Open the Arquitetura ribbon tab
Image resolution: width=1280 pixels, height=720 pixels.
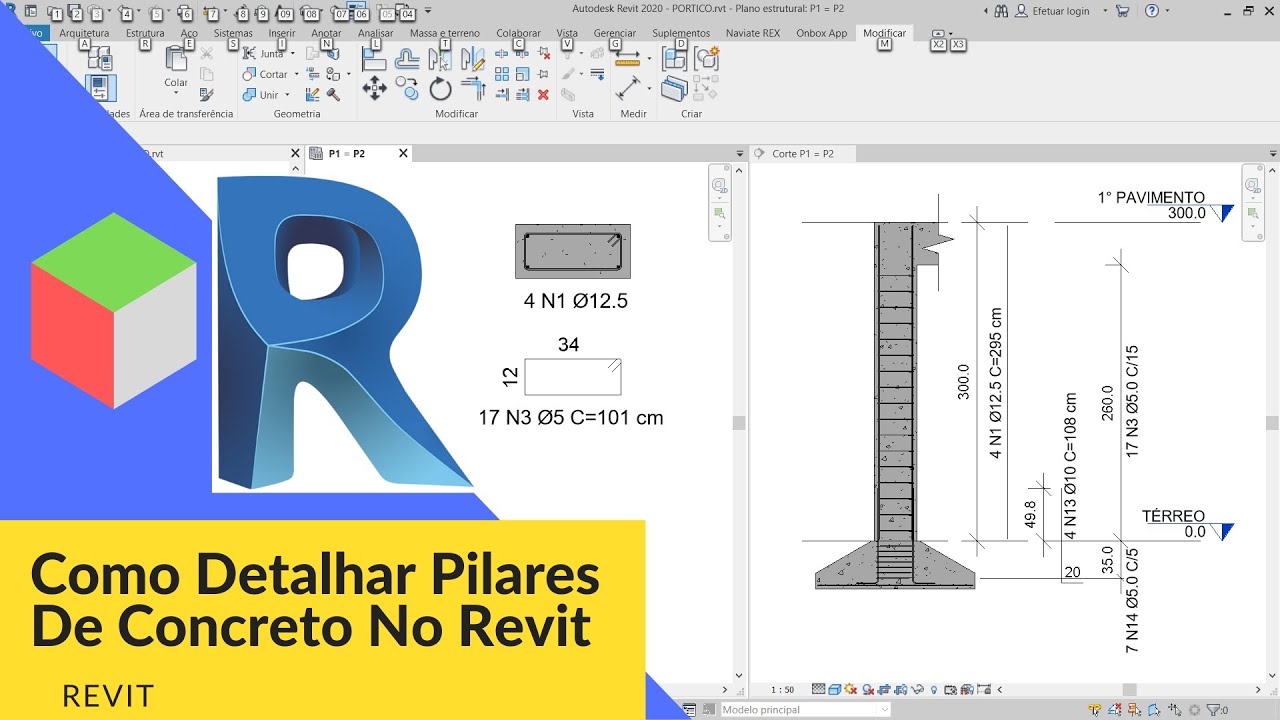pyautogui.click(x=84, y=33)
